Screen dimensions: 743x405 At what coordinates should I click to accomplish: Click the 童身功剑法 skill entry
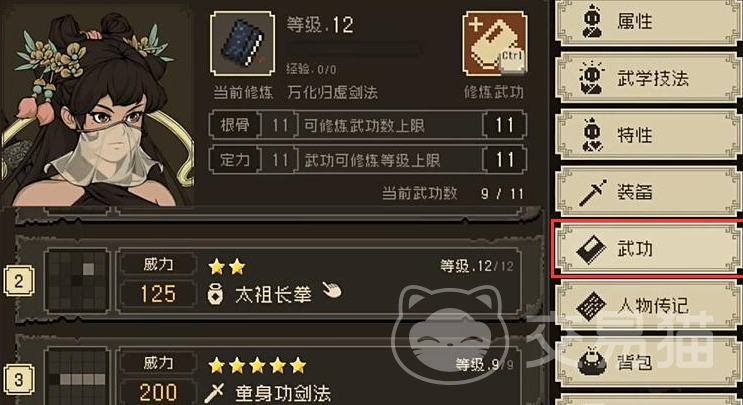coord(283,393)
